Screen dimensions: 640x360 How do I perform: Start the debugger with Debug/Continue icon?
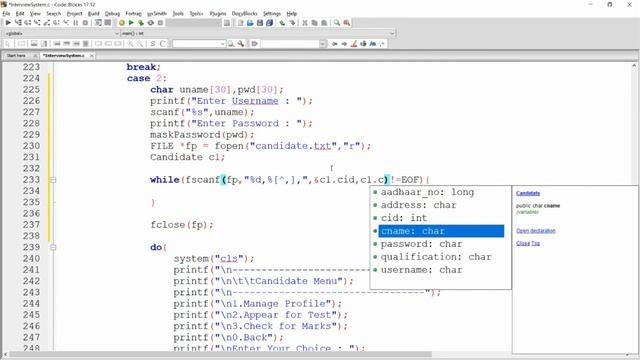(8, 23)
